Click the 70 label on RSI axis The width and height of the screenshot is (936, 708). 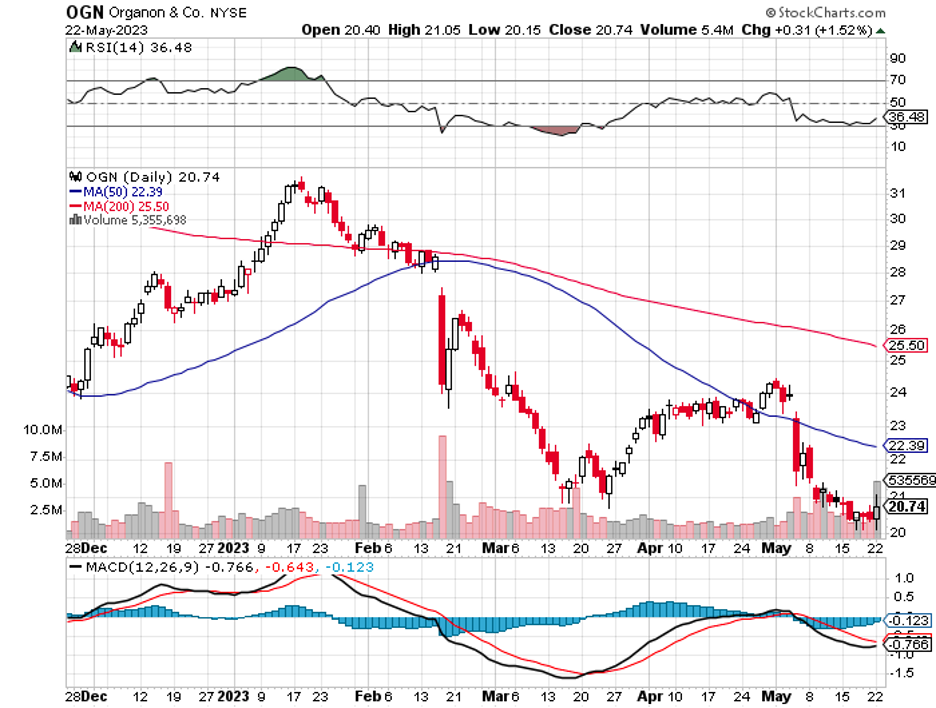[x=898, y=79]
